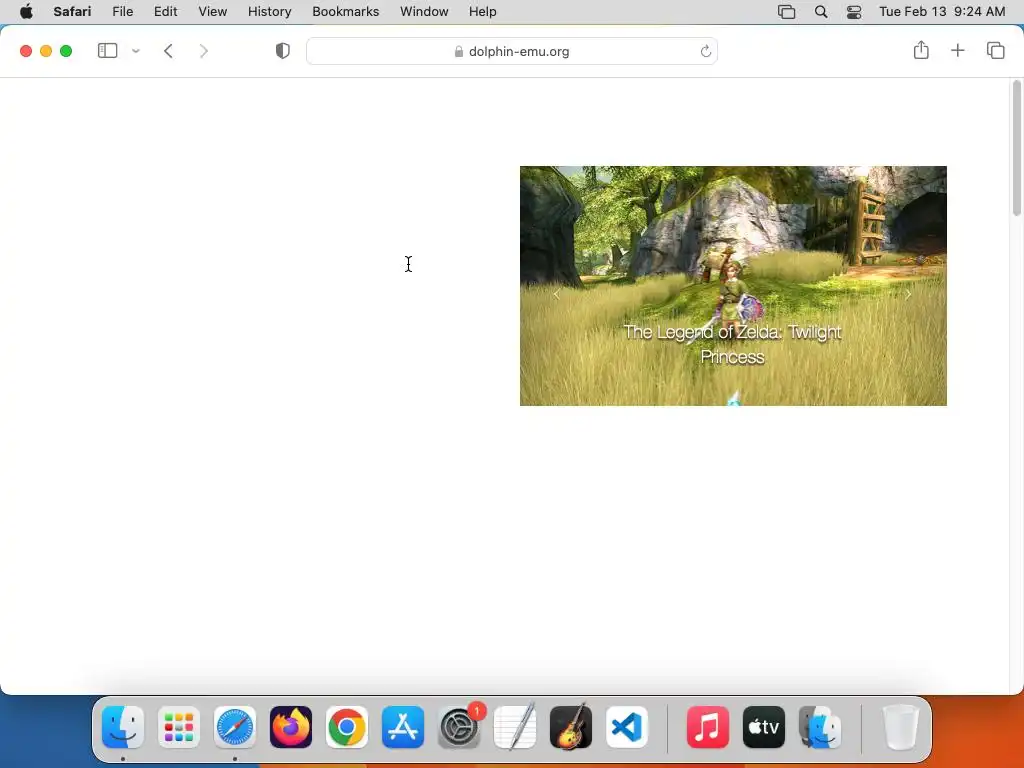Open Finder from the Dock
Image resolution: width=1024 pixels, height=768 pixels.
click(123, 727)
